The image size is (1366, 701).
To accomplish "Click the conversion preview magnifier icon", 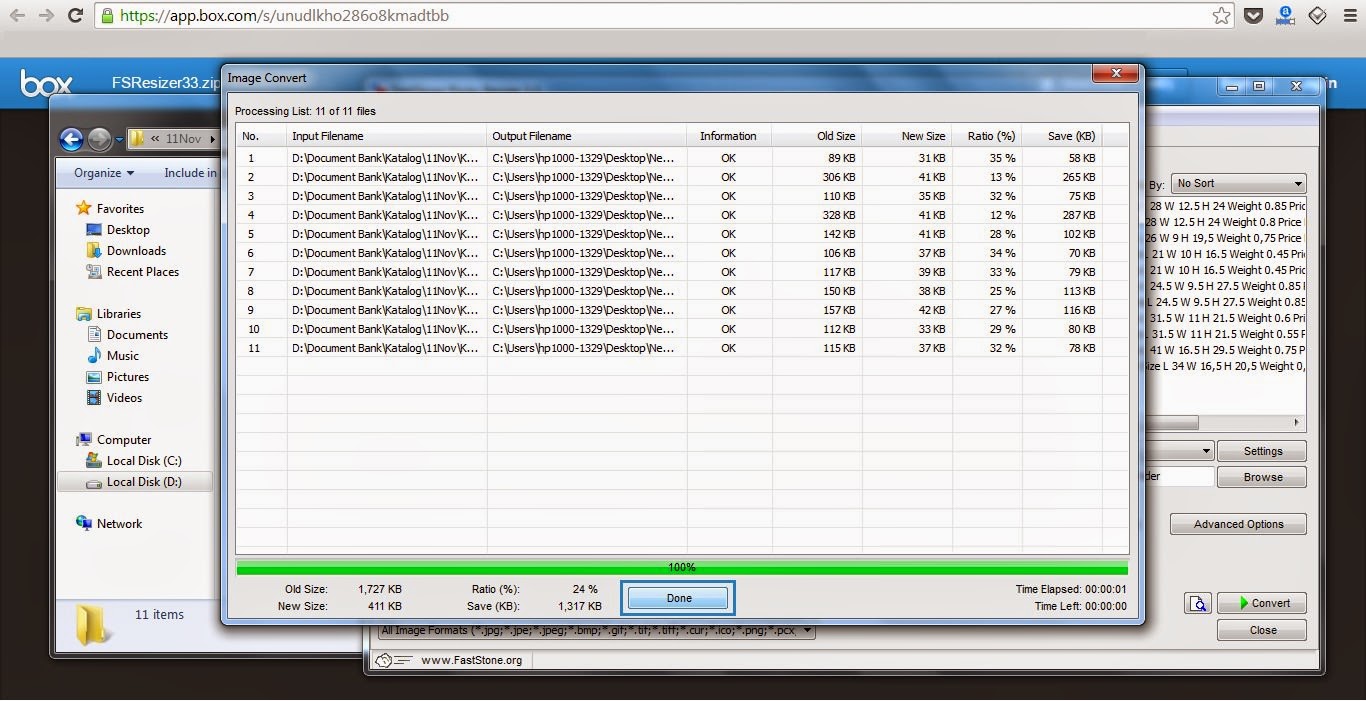I will pos(1197,603).
